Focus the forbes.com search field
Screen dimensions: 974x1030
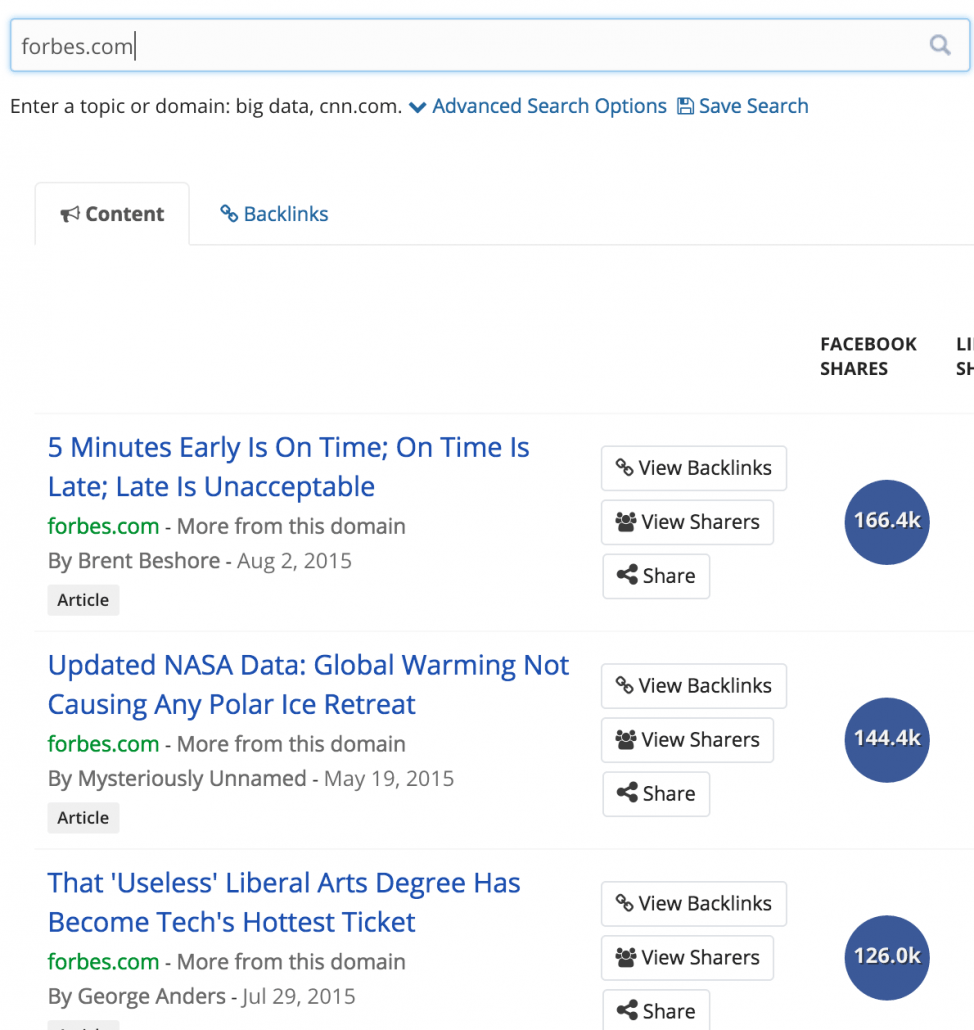[x=489, y=45]
